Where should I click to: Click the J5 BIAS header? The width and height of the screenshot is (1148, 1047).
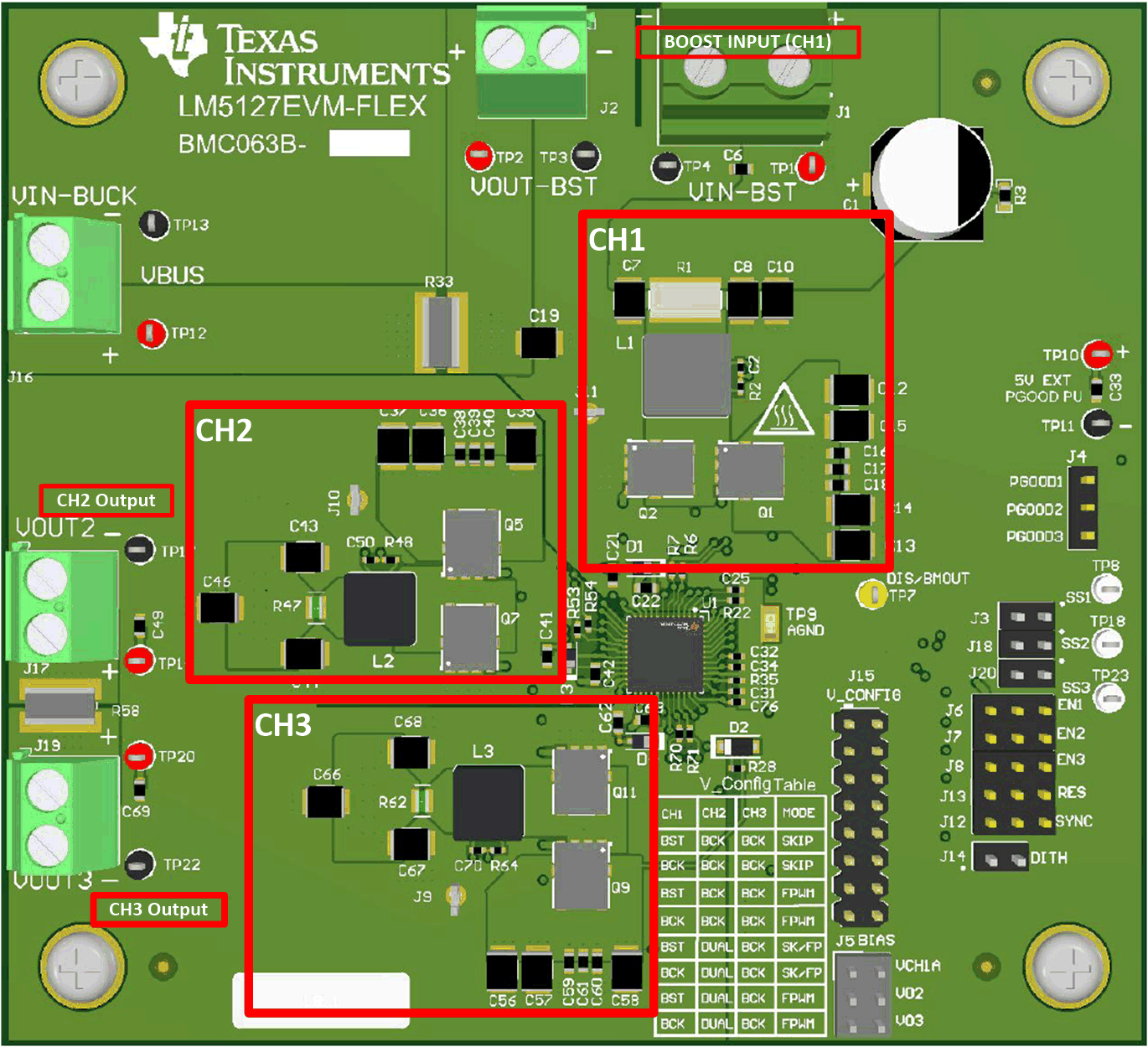click(x=864, y=995)
